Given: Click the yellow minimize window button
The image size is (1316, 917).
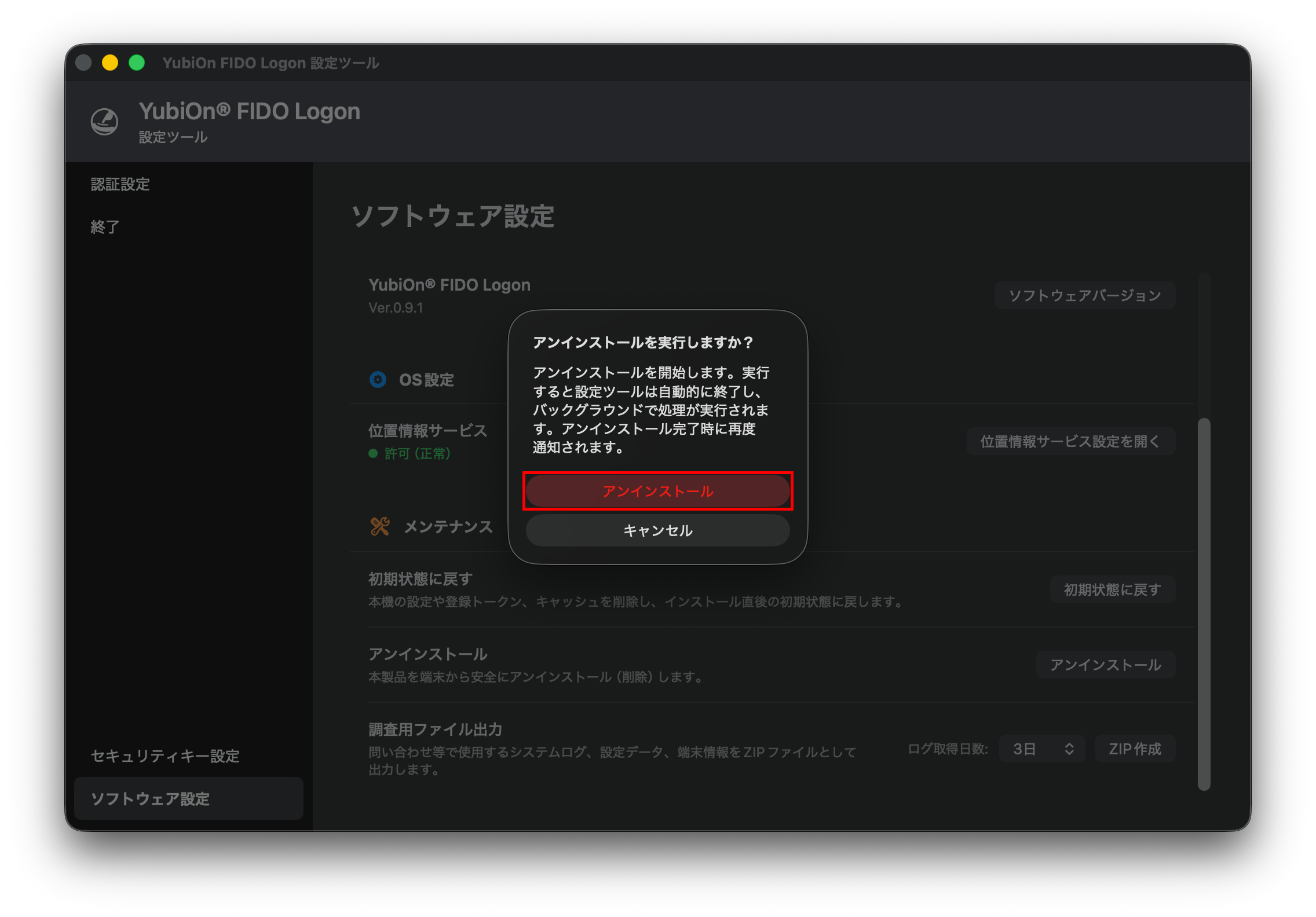Looking at the screenshot, I should point(110,63).
